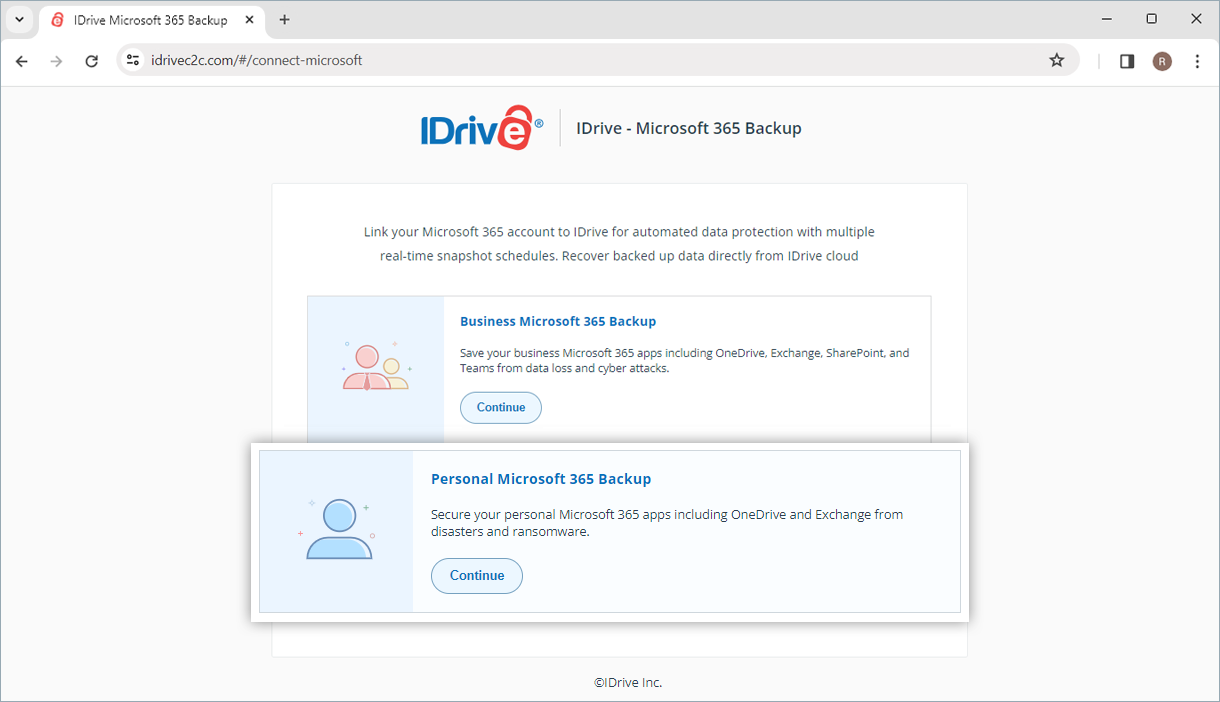This screenshot has width=1220, height=702.
Task: Open site information icon in address bar
Action: coord(133,60)
